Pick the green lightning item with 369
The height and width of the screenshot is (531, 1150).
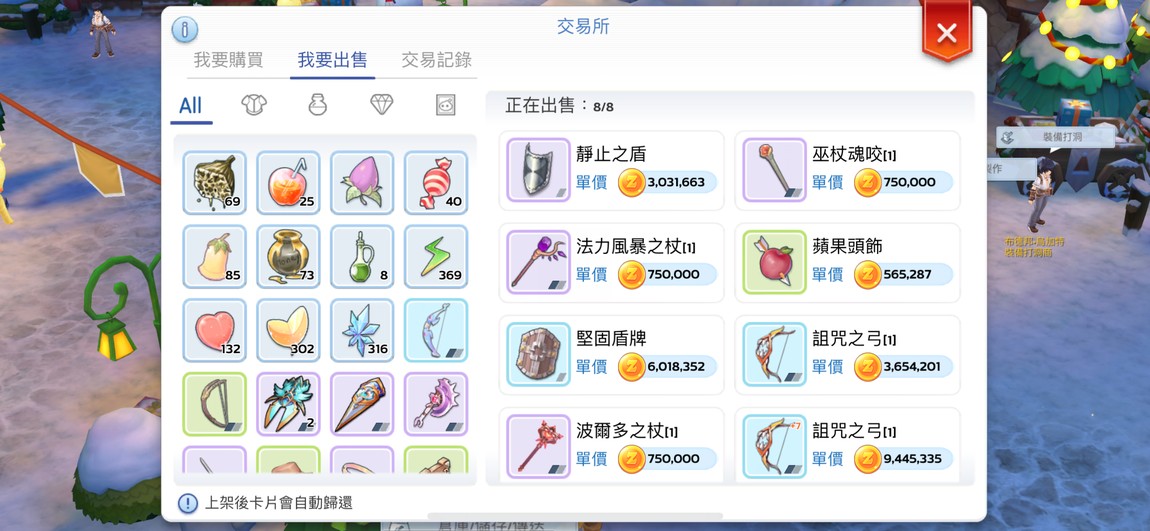click(x=436, y=257)
